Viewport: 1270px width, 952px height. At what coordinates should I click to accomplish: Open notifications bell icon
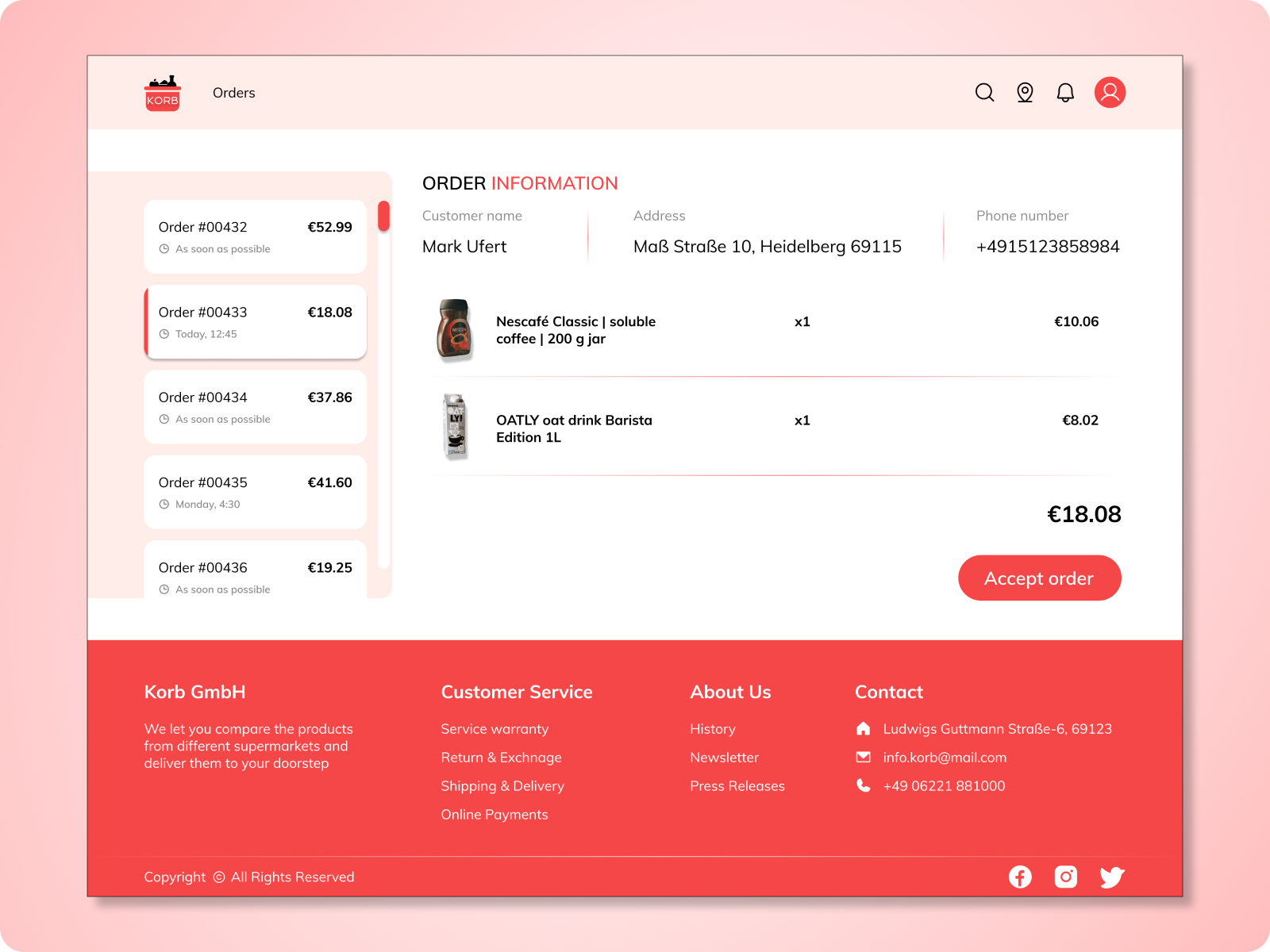1065,93
